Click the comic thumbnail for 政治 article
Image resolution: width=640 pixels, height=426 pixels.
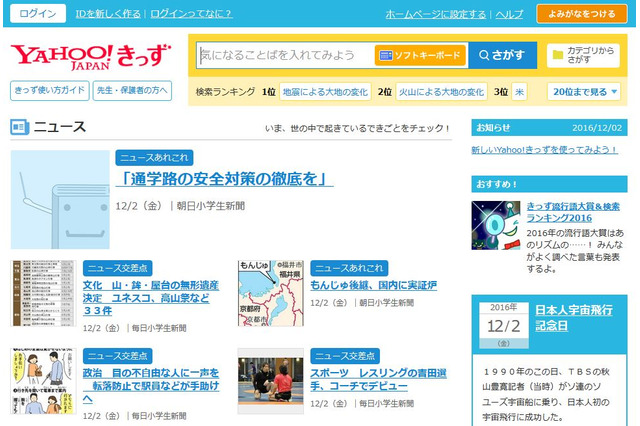click(x=43, y=381)
